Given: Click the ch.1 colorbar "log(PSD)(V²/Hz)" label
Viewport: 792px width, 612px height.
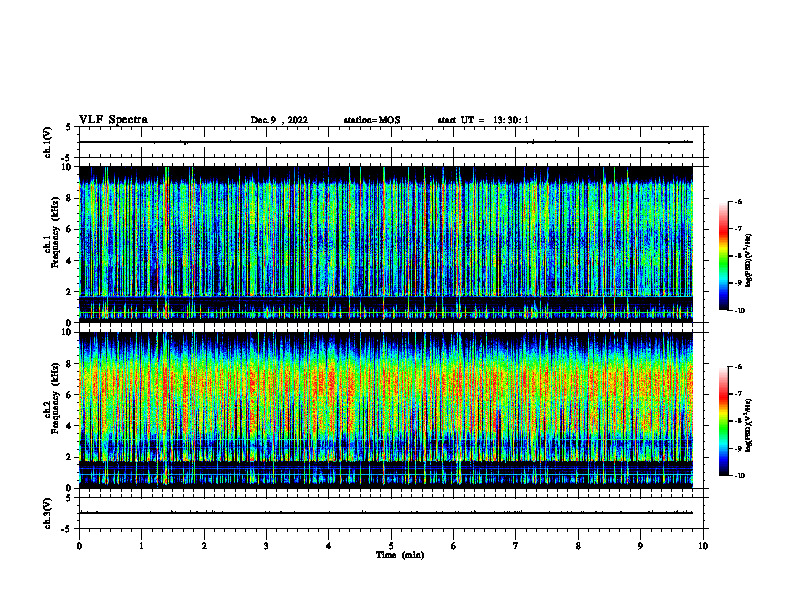Looking at the screenshot, I should click(749, 260).
